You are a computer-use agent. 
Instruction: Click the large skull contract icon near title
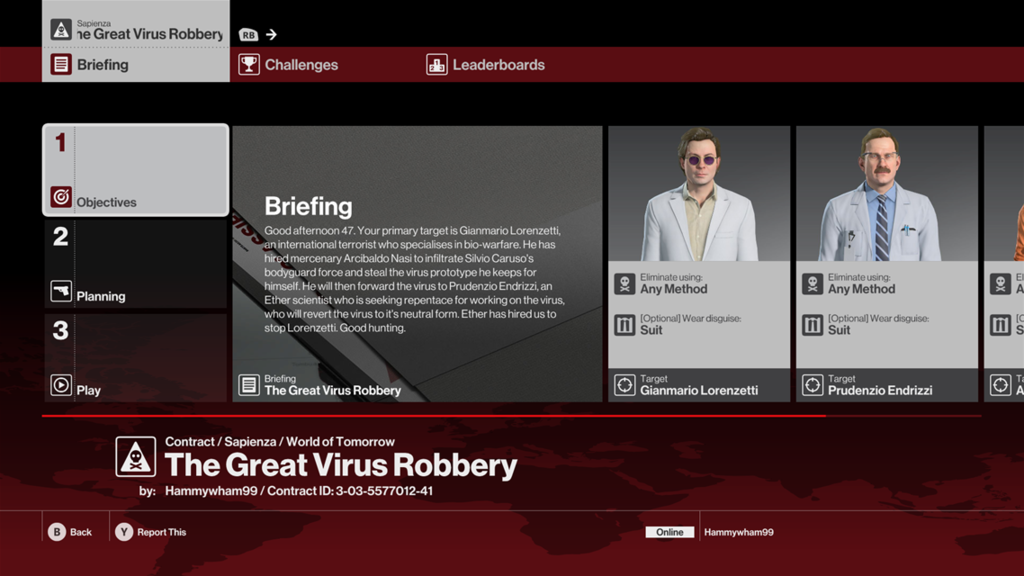[136, 456]
